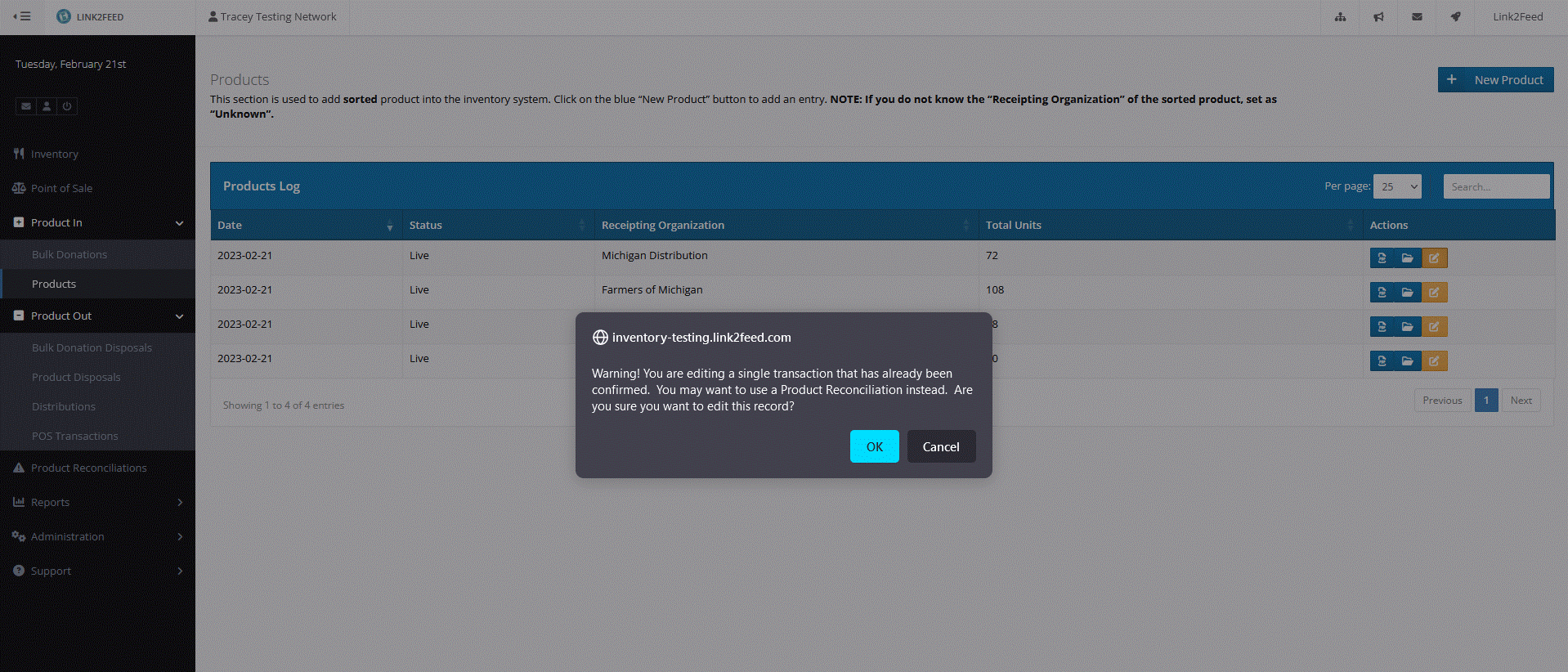Go to the Next page of results
This screenshot has height=672, width=1568.
(1521, 401)
